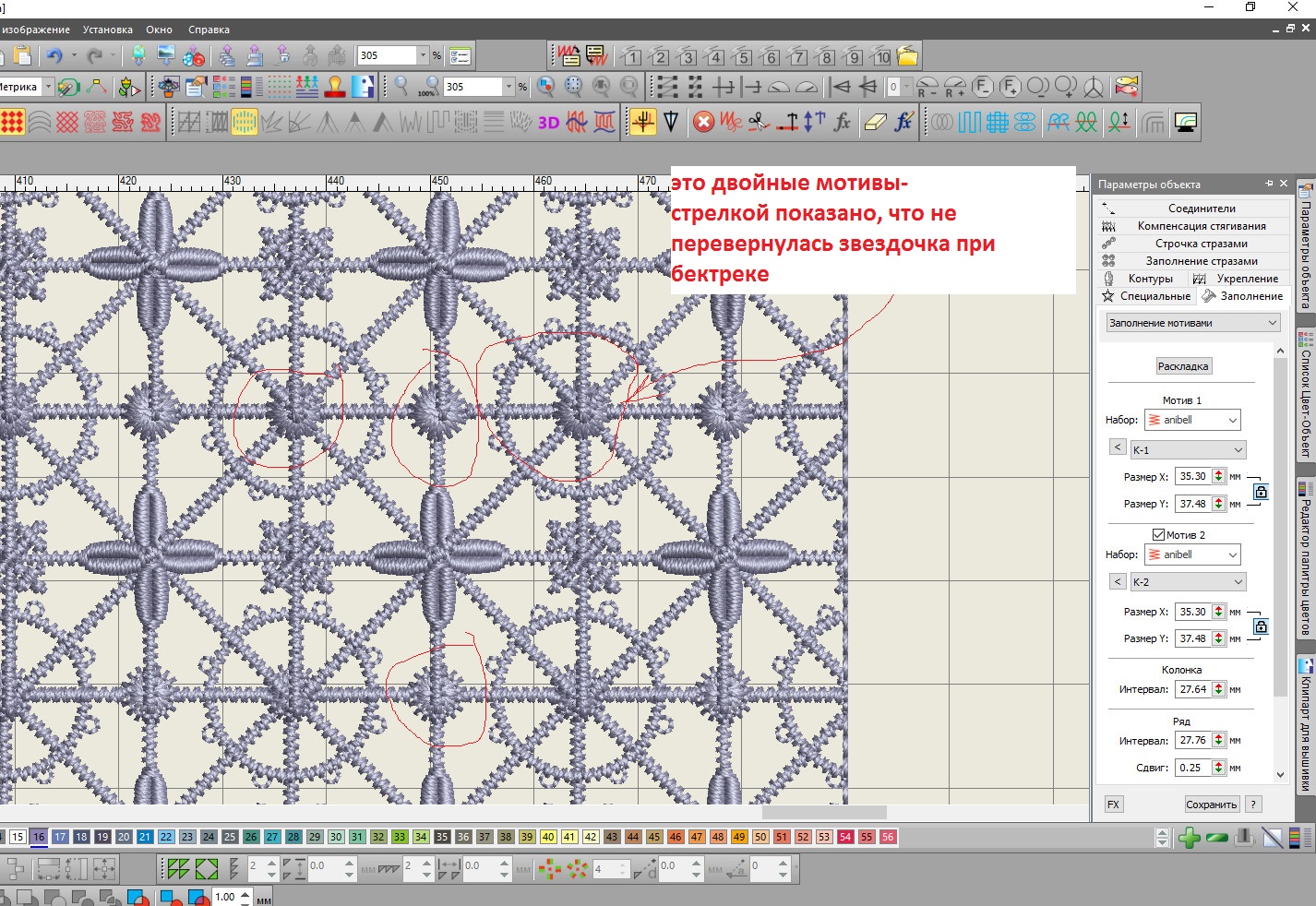Click the two fish icon
1316x906 pixels.
point(1126,87)
